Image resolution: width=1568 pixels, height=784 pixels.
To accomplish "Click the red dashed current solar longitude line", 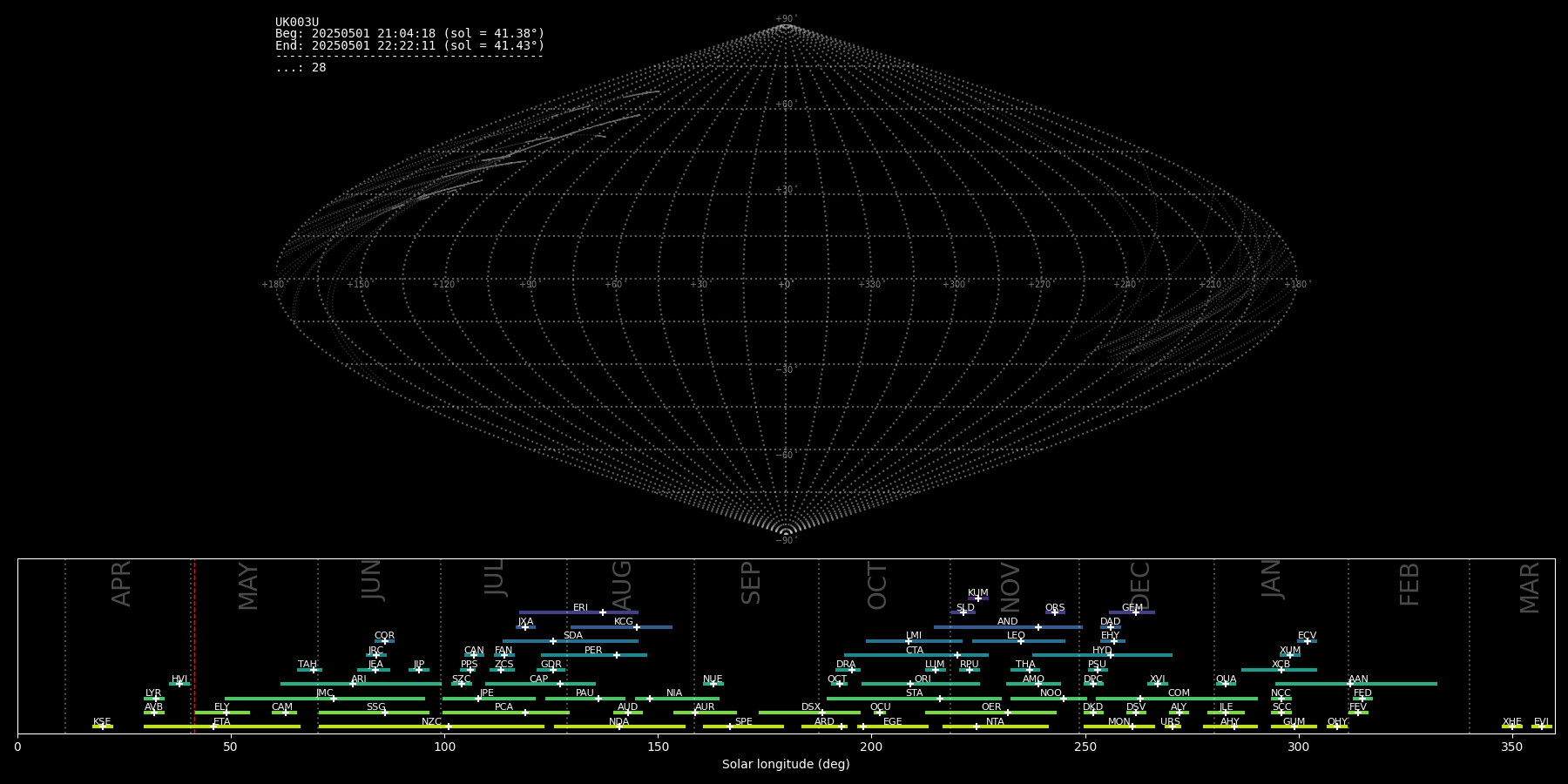I will click(194, 645).
